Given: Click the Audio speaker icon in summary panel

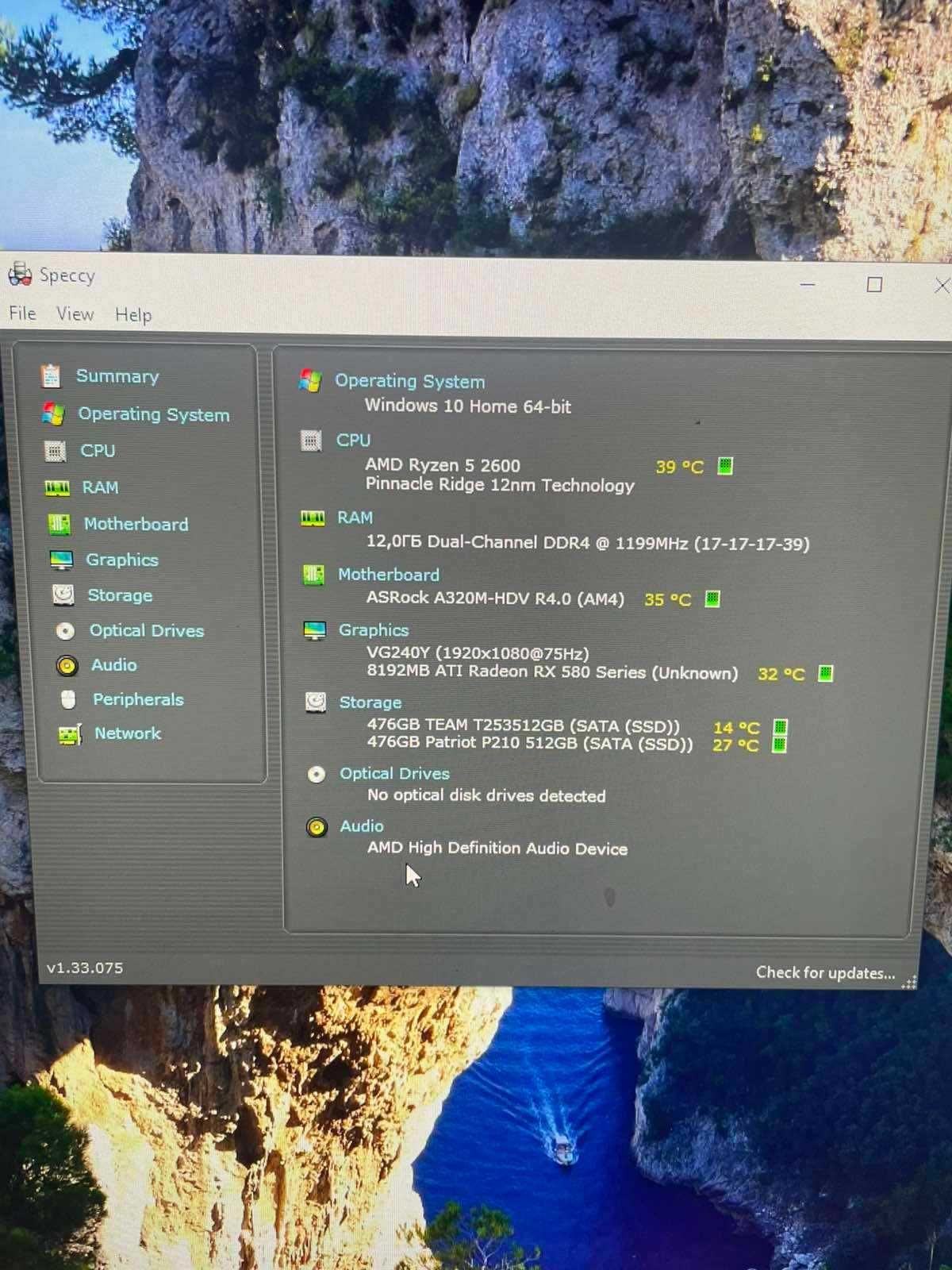Looking at the screenshot, I should click(x=317, y=827).
